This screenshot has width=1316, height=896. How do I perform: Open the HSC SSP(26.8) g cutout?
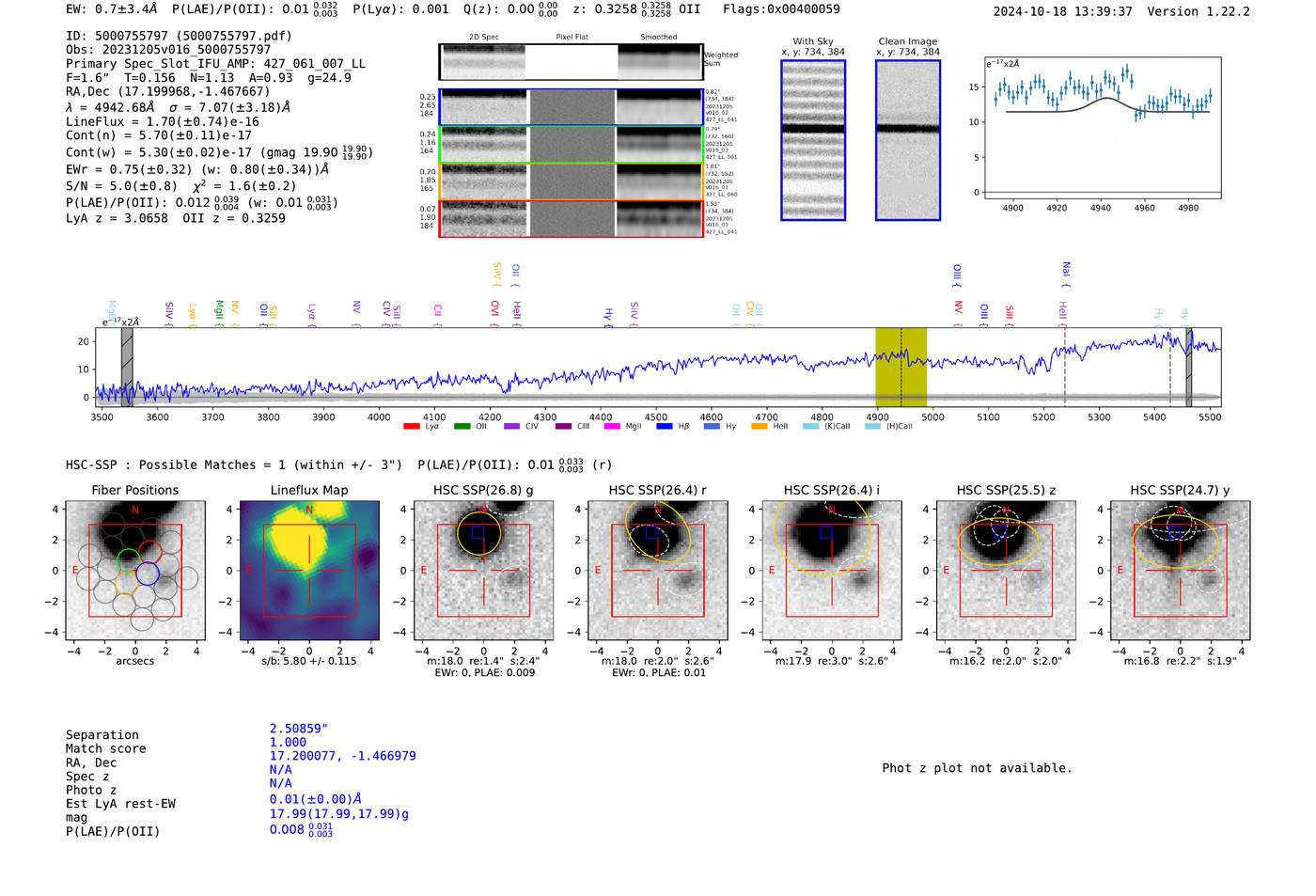[x=483, y=571]
